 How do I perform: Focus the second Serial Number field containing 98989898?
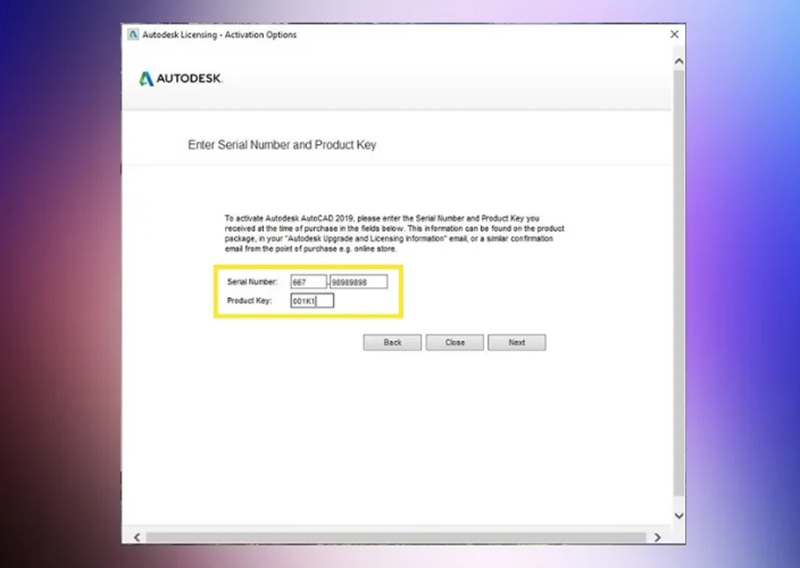pos(358,282)
